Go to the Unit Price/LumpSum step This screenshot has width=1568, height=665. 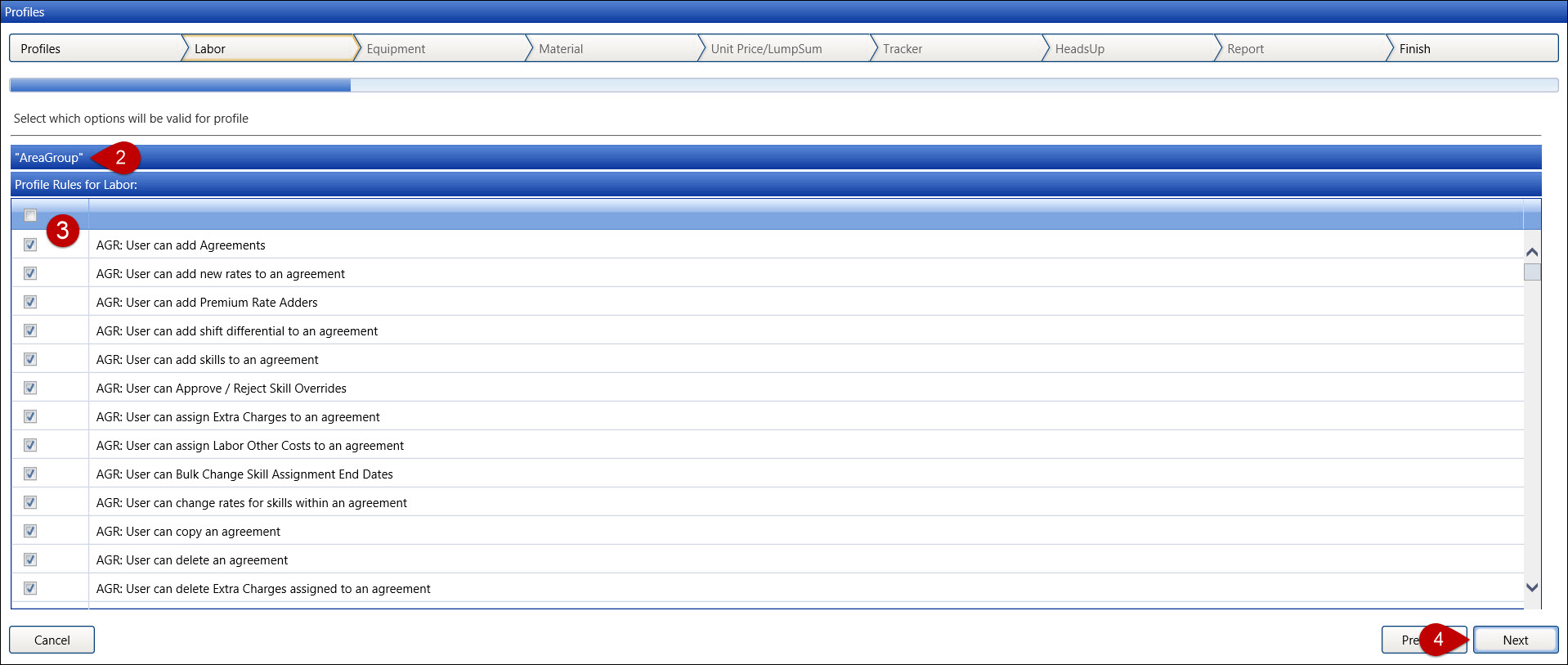(x=766, y=49)
